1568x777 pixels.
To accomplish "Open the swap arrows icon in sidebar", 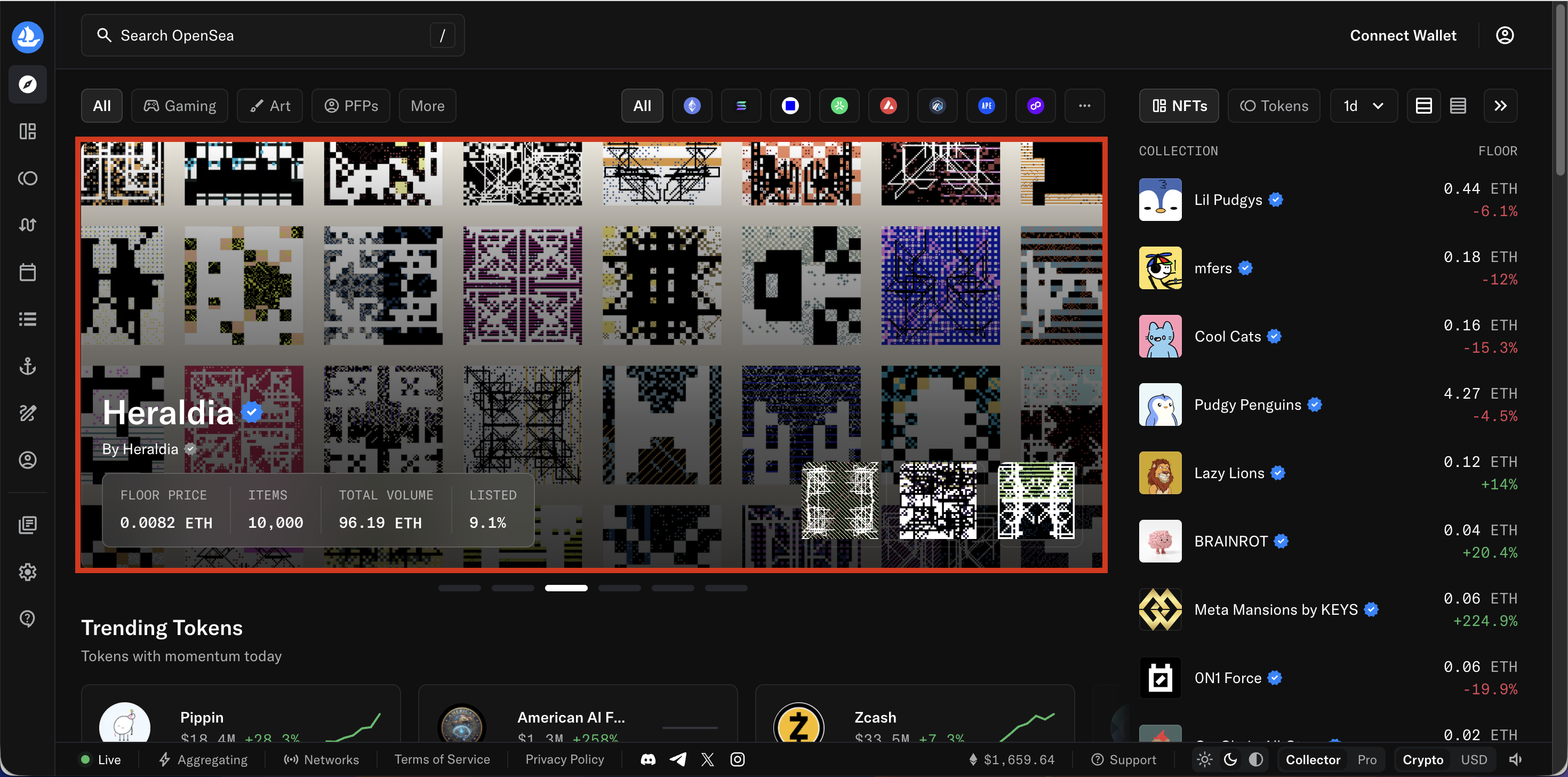I will 27,225.
